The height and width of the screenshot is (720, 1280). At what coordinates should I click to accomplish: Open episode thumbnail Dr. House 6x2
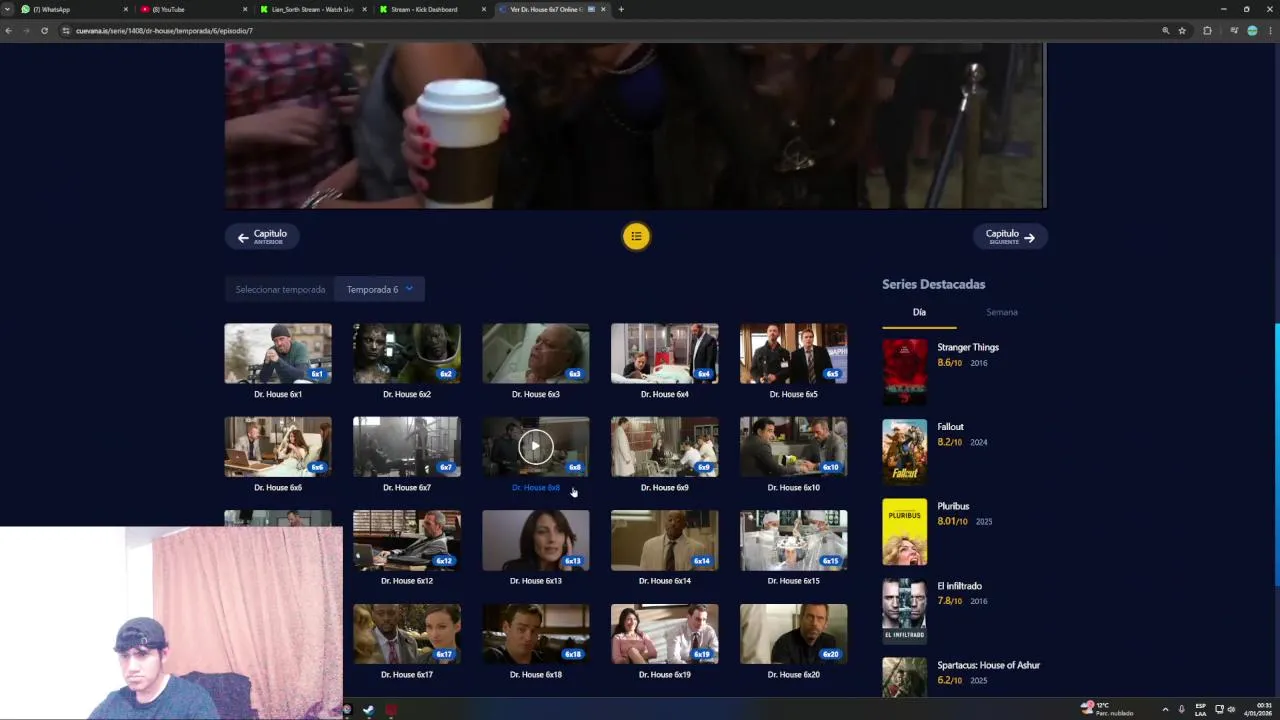coord(407,353)
